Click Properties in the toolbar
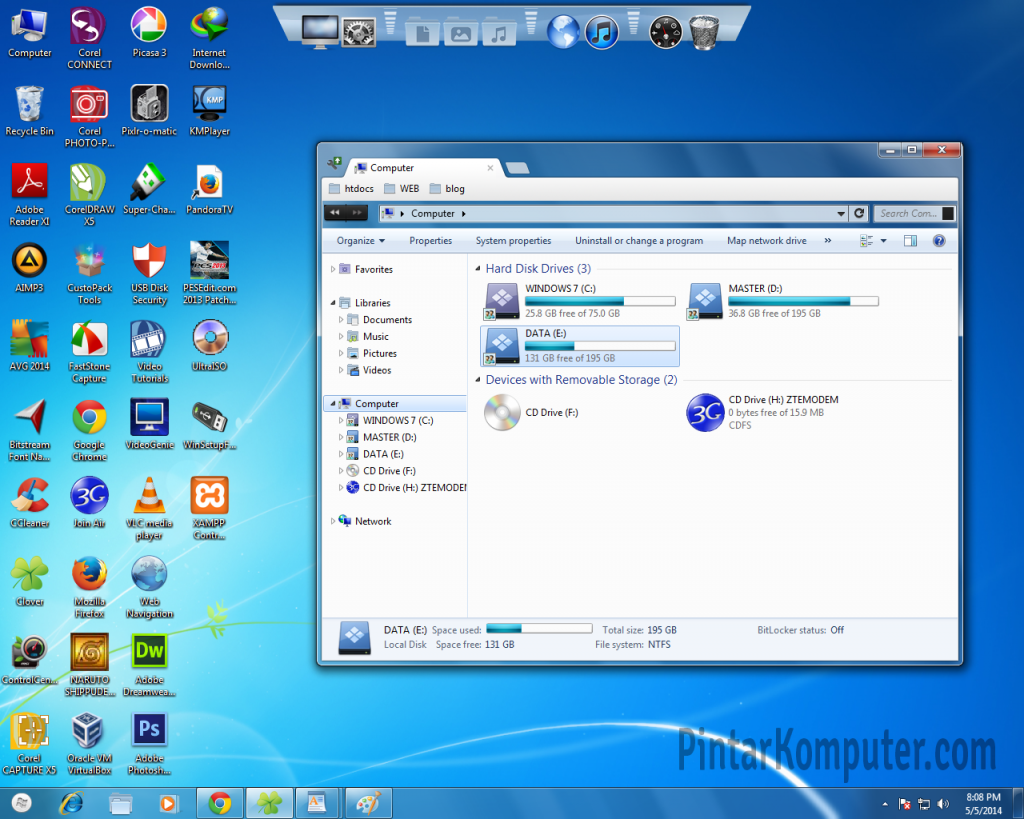Viewport: 1024px width, 819px height. coord(430,241)
